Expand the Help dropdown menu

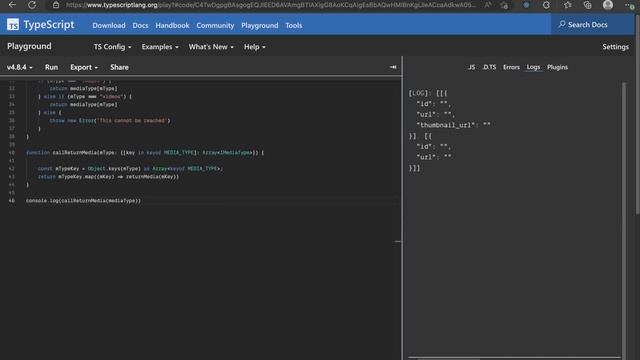[254, 47]
